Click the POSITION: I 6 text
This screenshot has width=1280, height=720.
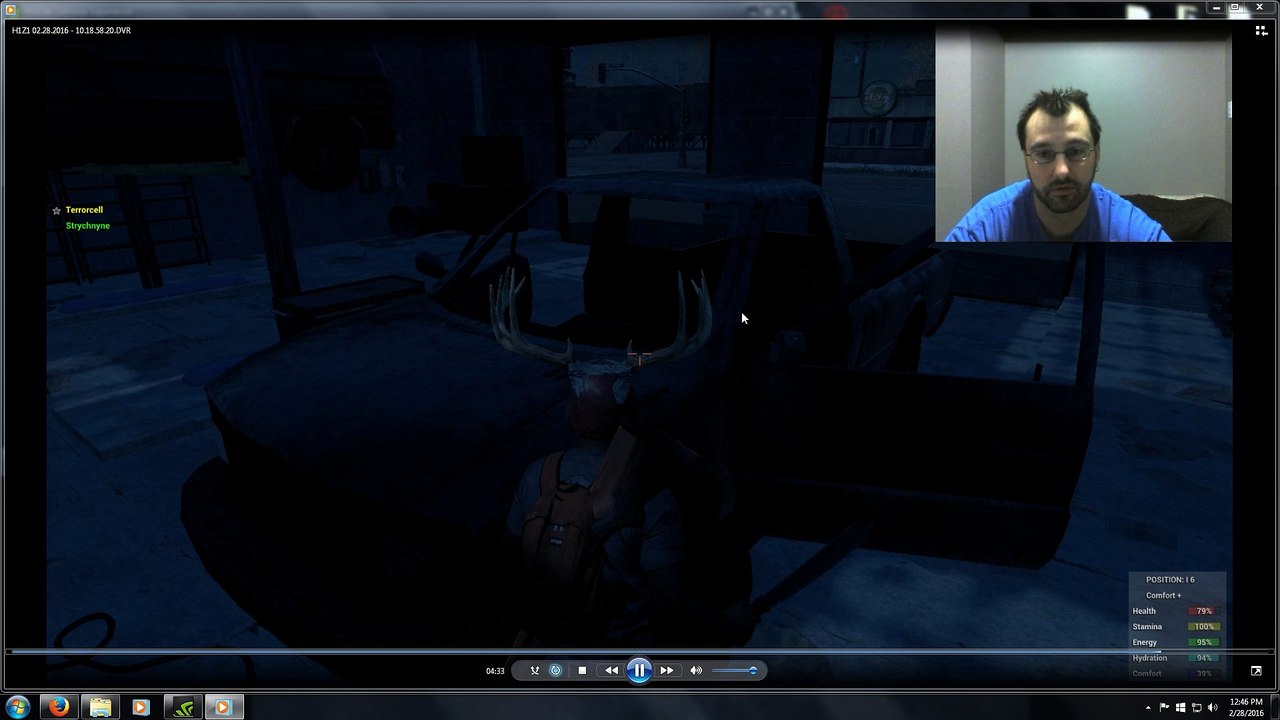(1170, 580)
